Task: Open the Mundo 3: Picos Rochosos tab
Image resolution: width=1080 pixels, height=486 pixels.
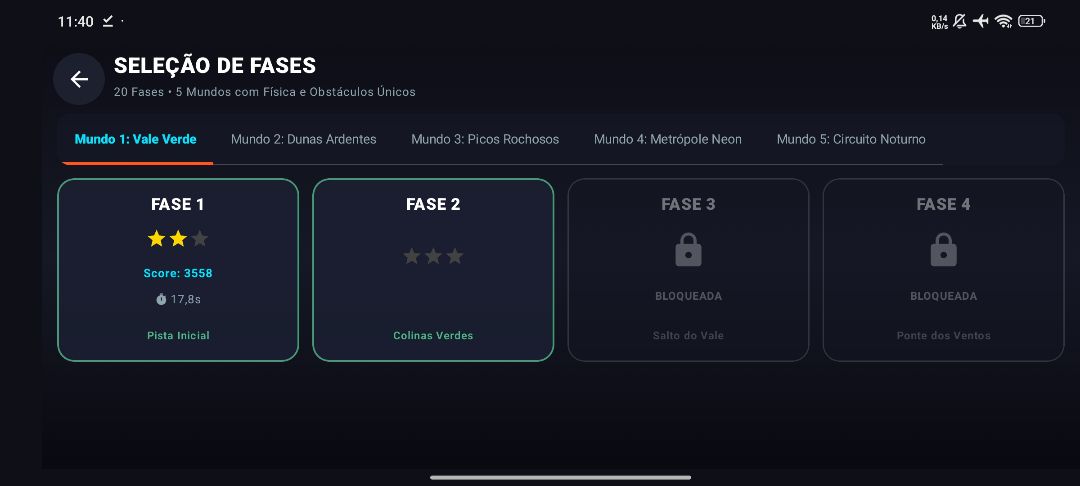Action: (485, 139)
